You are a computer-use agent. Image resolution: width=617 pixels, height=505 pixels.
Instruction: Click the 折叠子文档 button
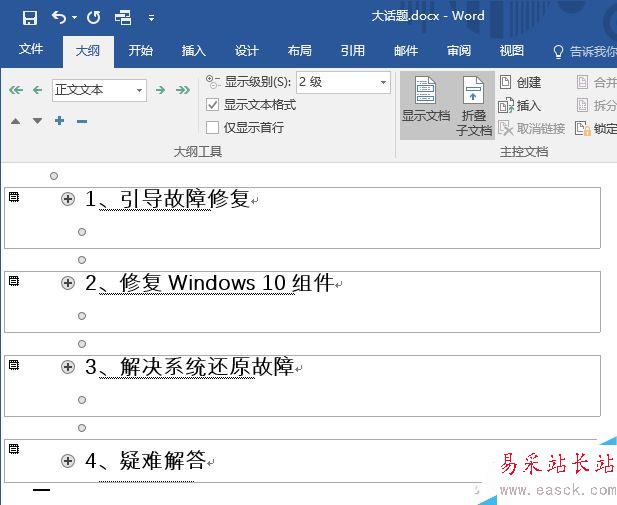coord(474,106)
